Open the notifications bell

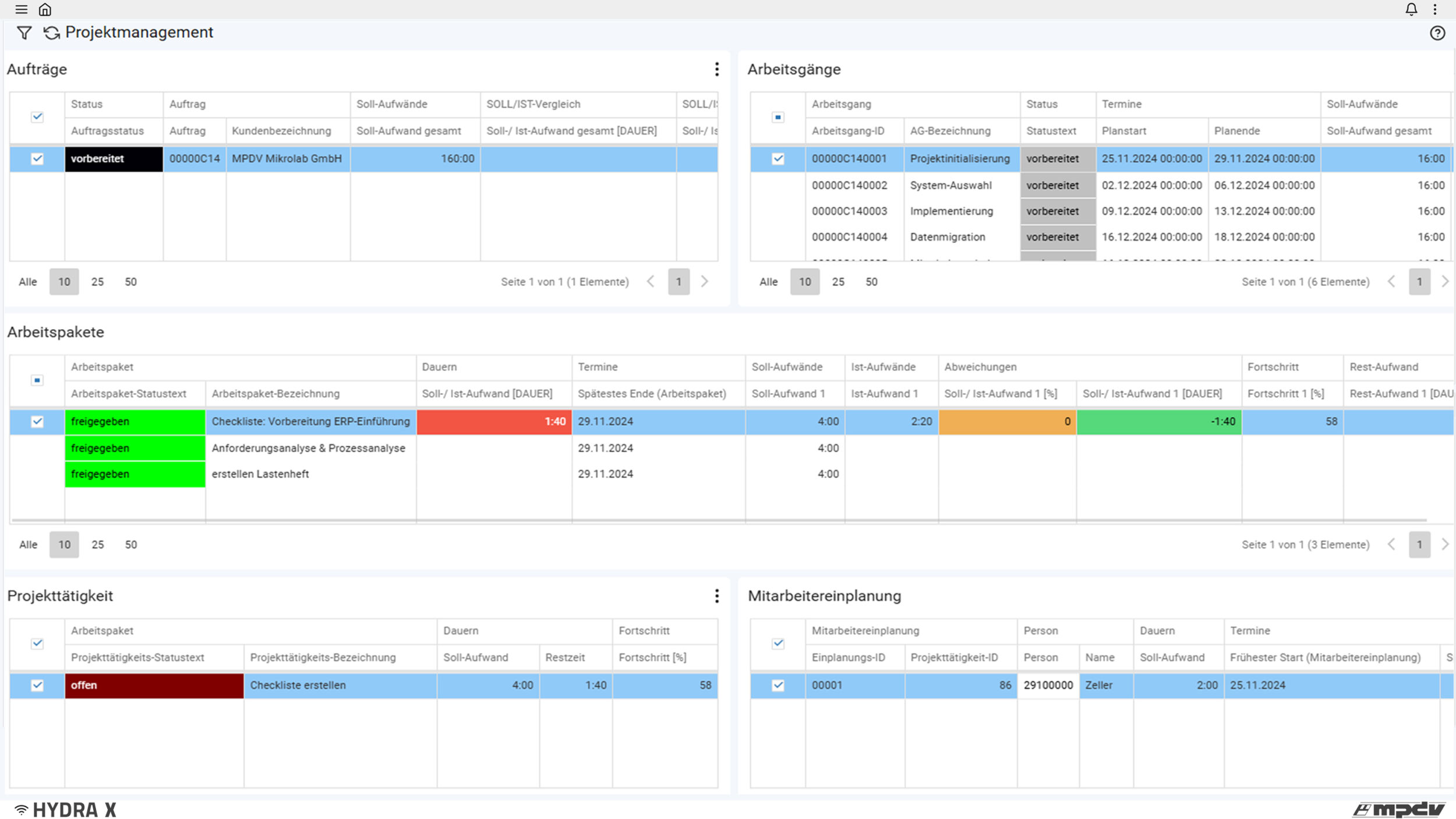[x=1411, y=9]
